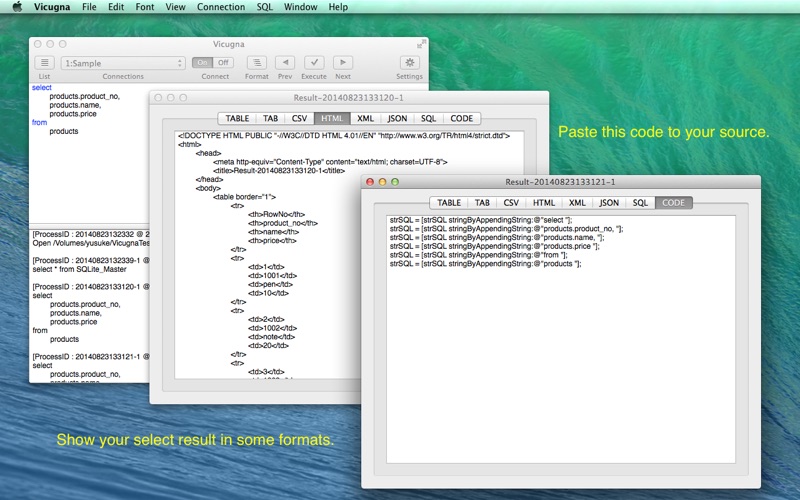
Task: Zoom the front Result window with green button
Action: tap(395, 182)
